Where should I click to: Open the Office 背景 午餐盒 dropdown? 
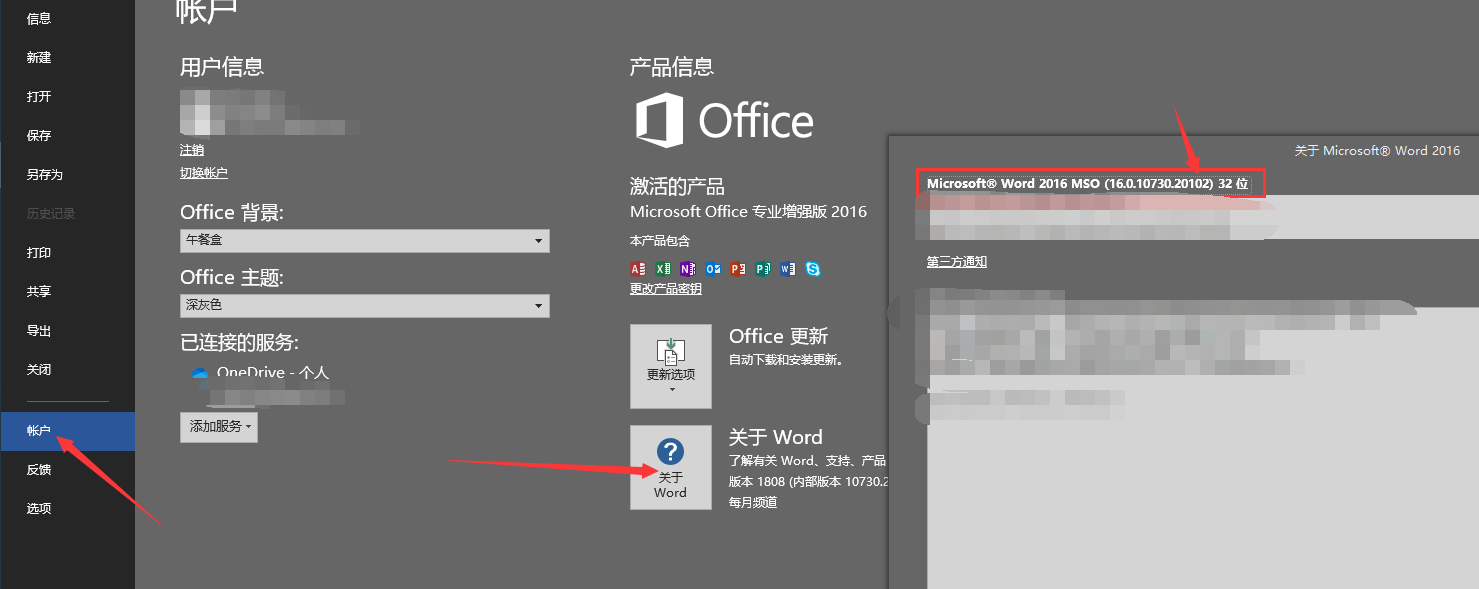coord(365,241)
